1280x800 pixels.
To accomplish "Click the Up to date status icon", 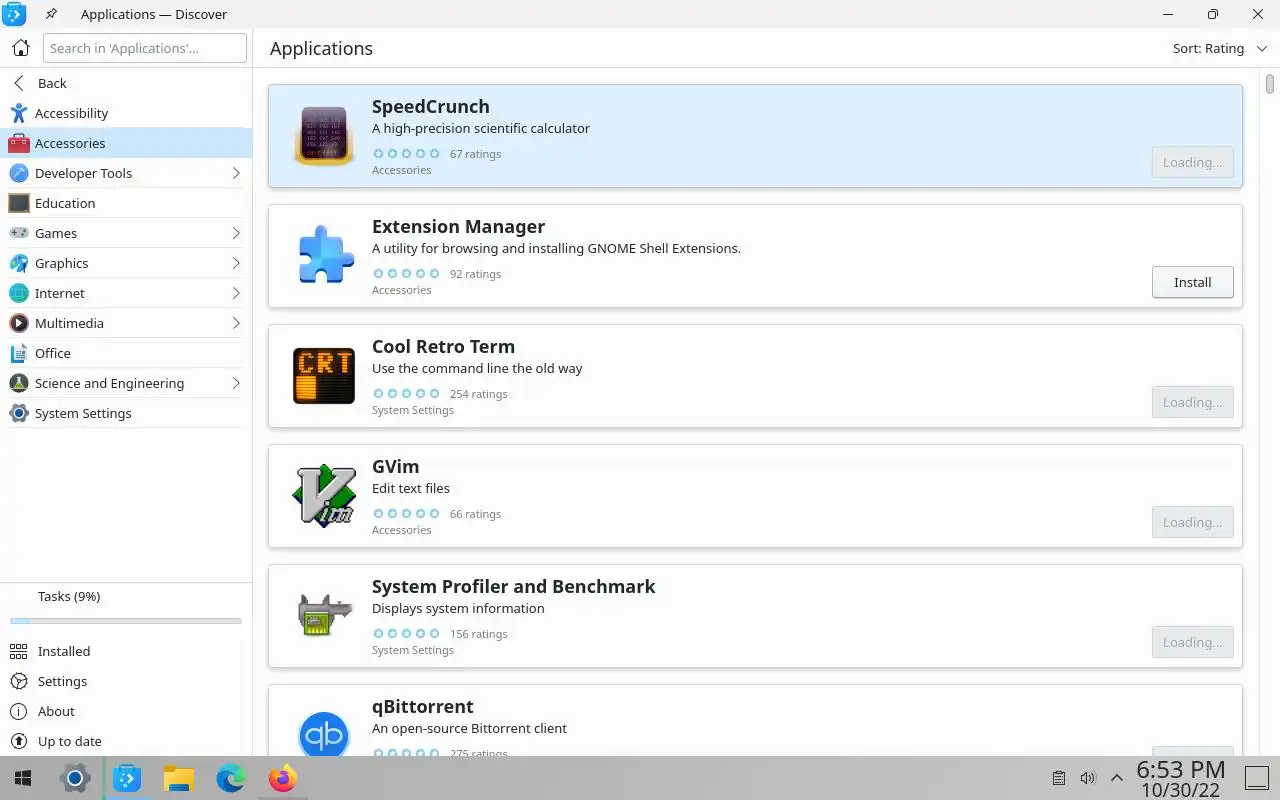I will 19,741.
